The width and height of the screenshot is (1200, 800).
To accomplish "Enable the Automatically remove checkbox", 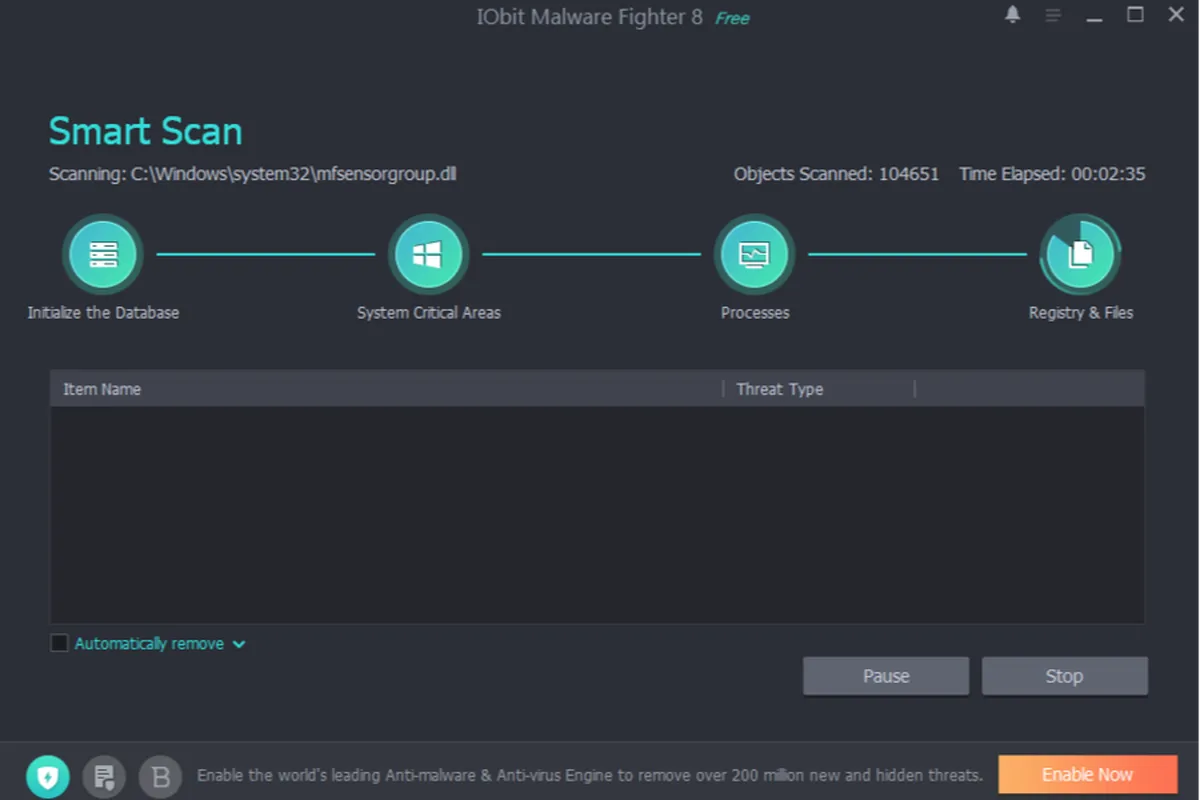I will pos(59,643).
